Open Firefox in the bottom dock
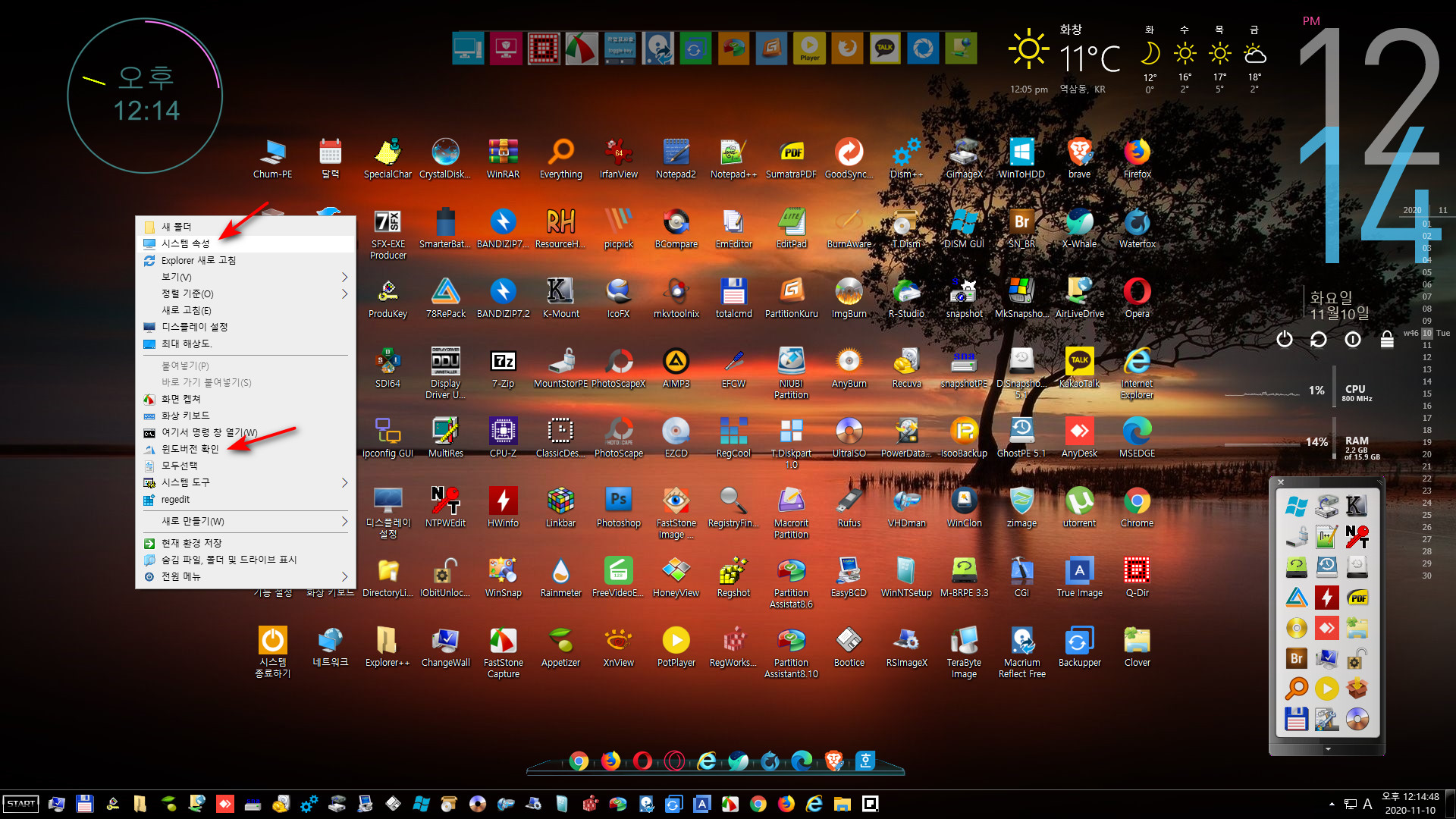Screen dimensions: 1456x819 pos(610,761)
